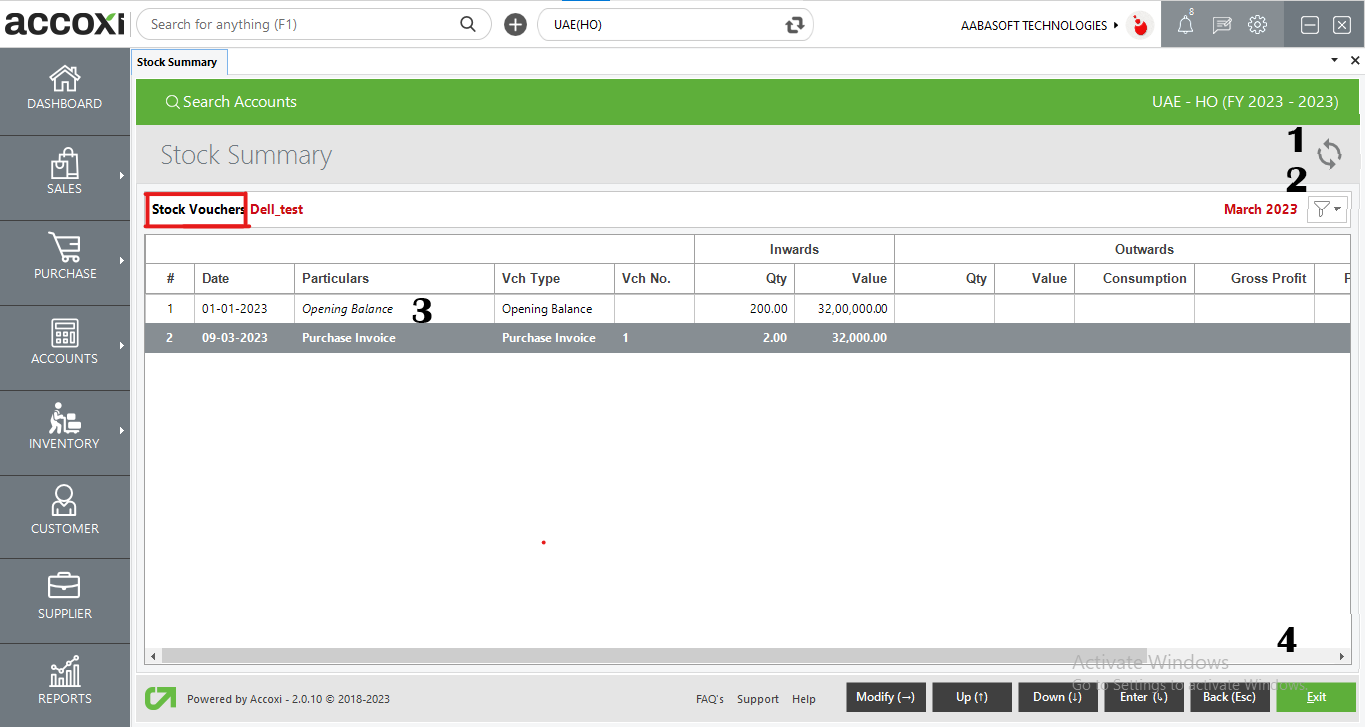
Task: Click the horizontal scrollbar under the table
Action: pyautogui.click(x=700, y=656)
